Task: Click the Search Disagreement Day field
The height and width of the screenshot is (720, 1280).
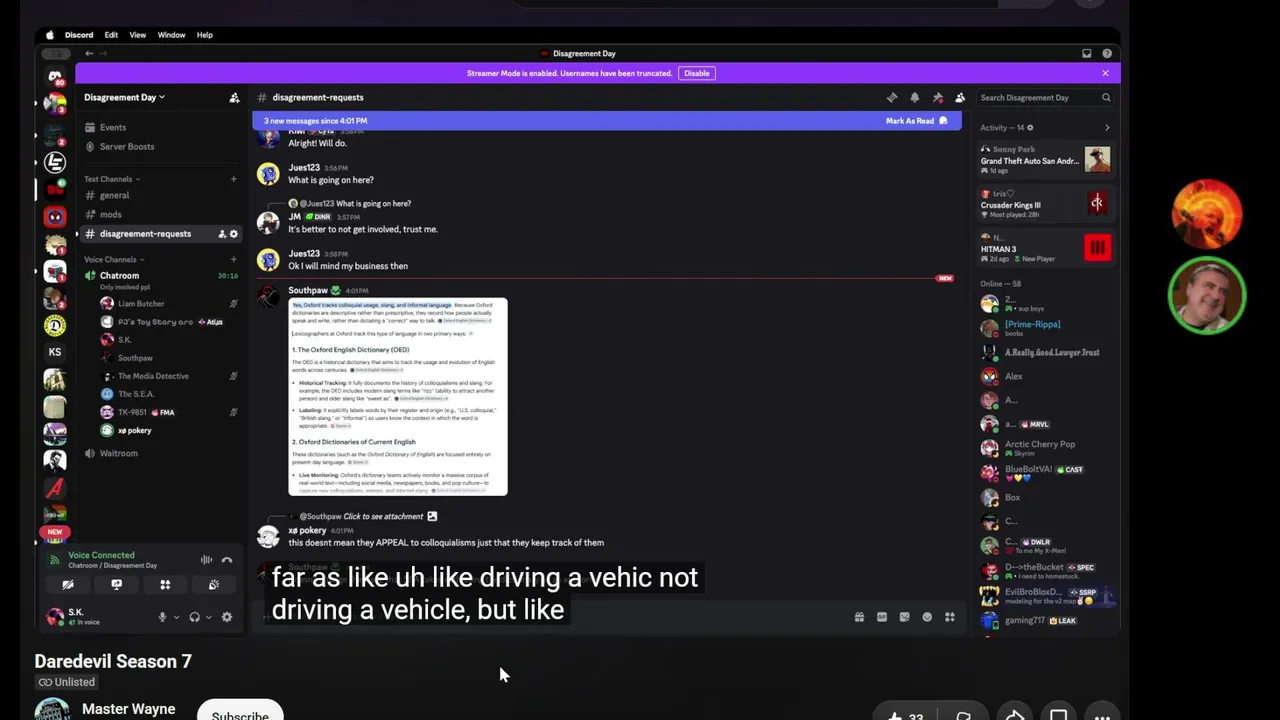Action: [x=1044, y=98]
